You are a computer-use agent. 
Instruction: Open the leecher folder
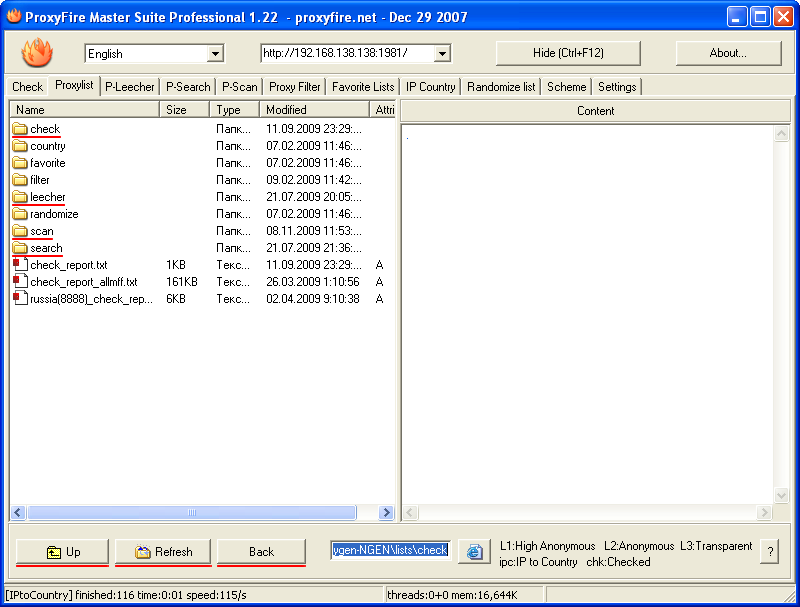tap(47, 197)
